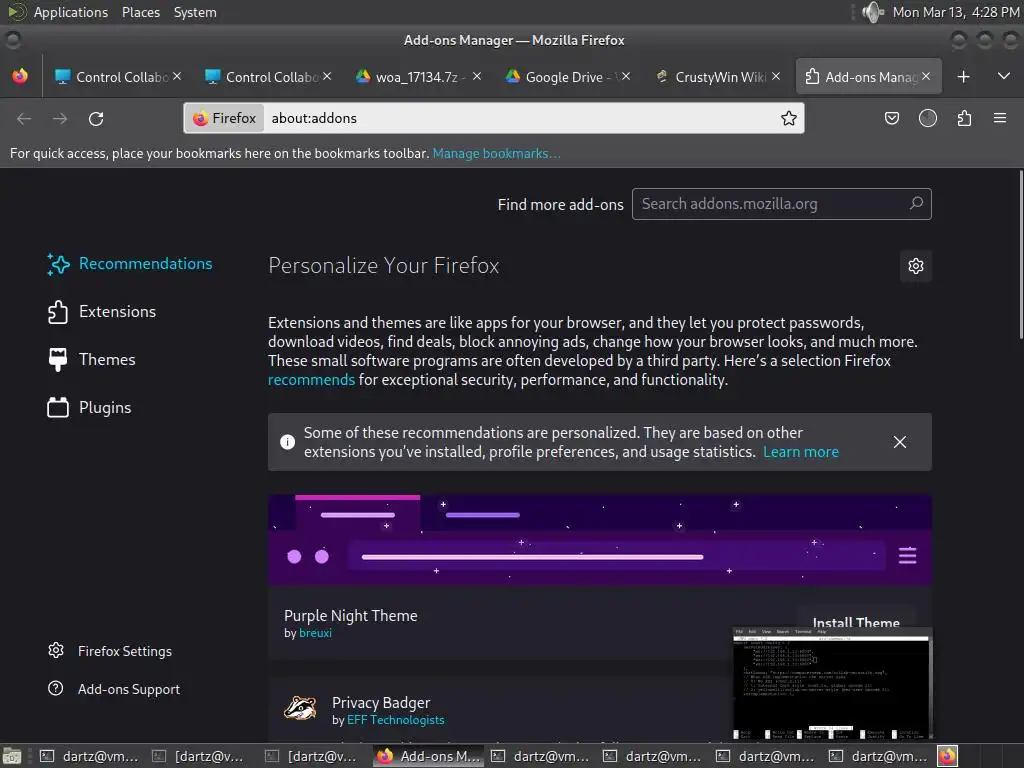This screenshot has width=1024, height=768.
Task: Go forward one page in Firefox
Action: click(60, 119)
